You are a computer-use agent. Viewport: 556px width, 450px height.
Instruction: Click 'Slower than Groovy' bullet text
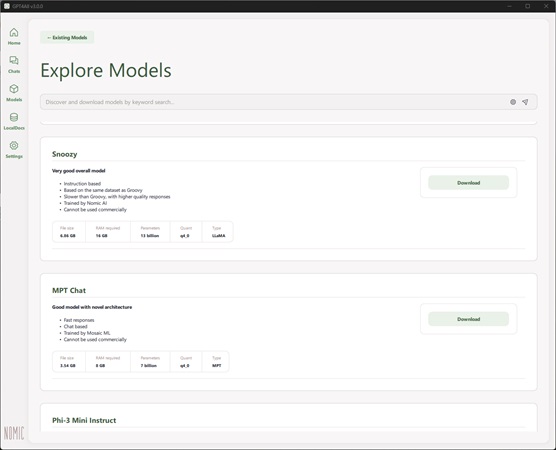click(117, 196)
